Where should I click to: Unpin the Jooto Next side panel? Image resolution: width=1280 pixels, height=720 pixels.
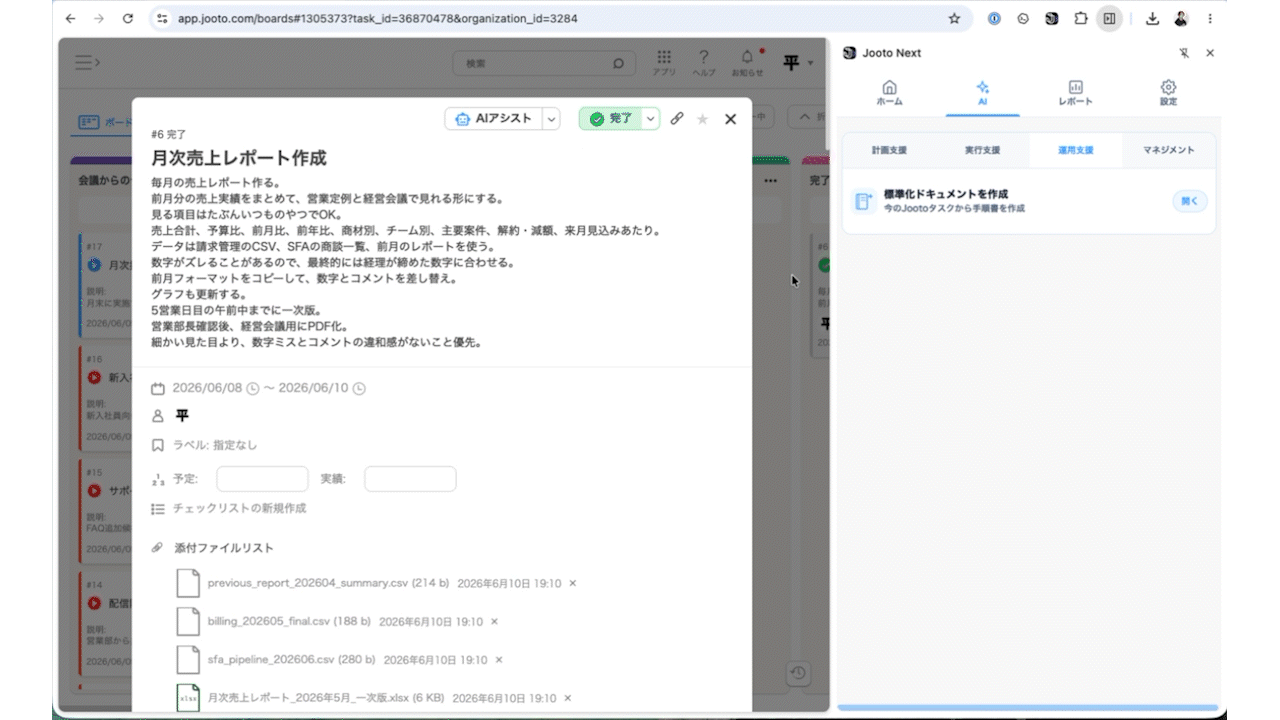(x=1184, y=53)
